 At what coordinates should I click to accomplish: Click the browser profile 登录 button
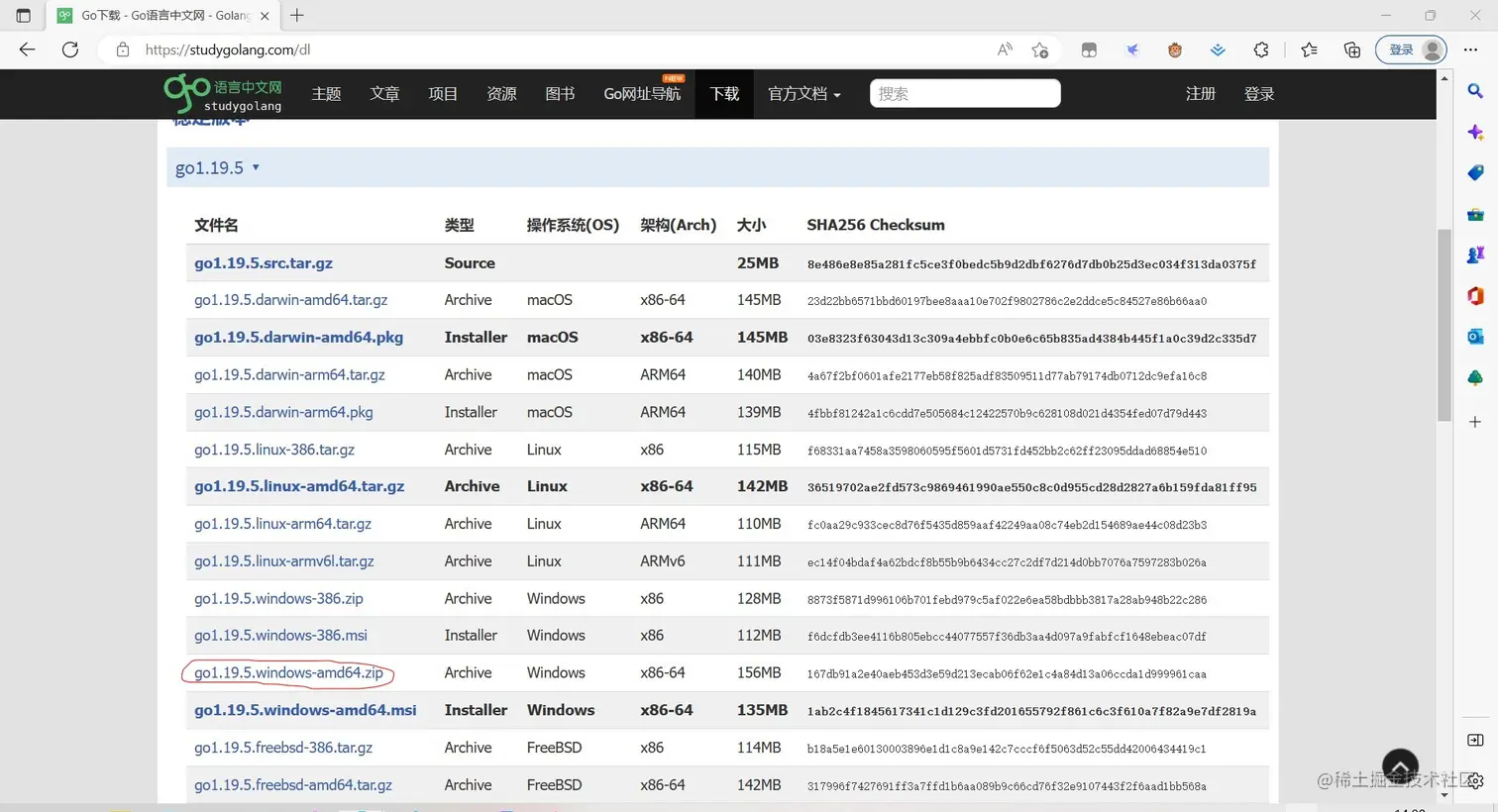1411,50
